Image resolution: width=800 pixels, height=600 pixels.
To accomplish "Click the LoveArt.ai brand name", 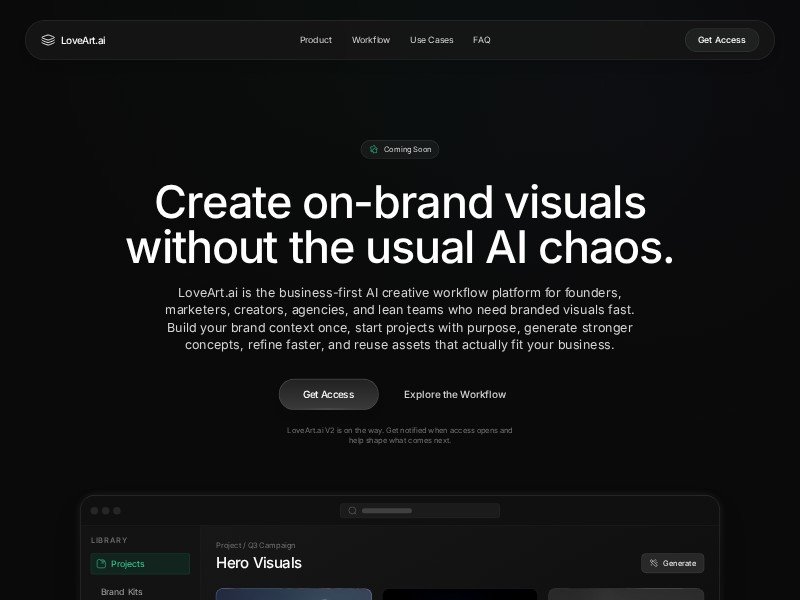I will (83, 40).
